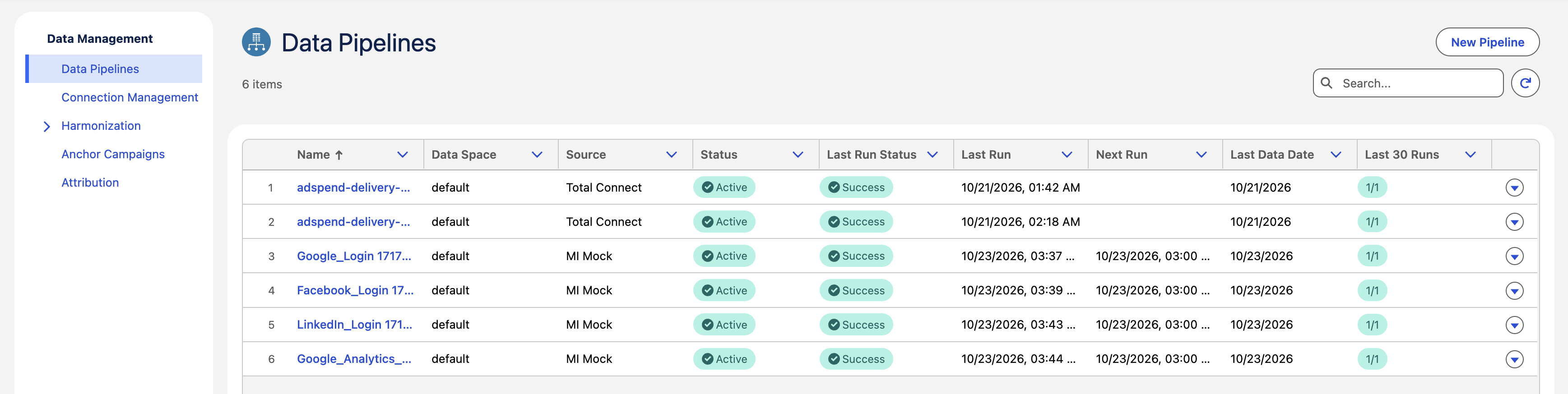Open actions arrow for LinkedIn_Login row
The image size is (1568, 394).
(1514, 325)
